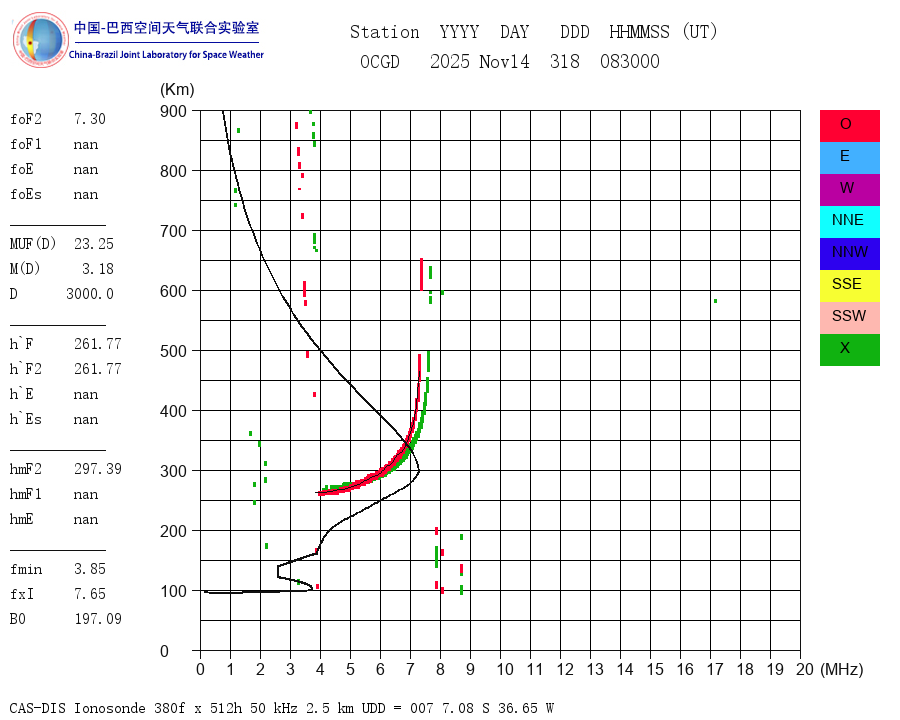Select the purple W legend swatch

click(849, 190)
